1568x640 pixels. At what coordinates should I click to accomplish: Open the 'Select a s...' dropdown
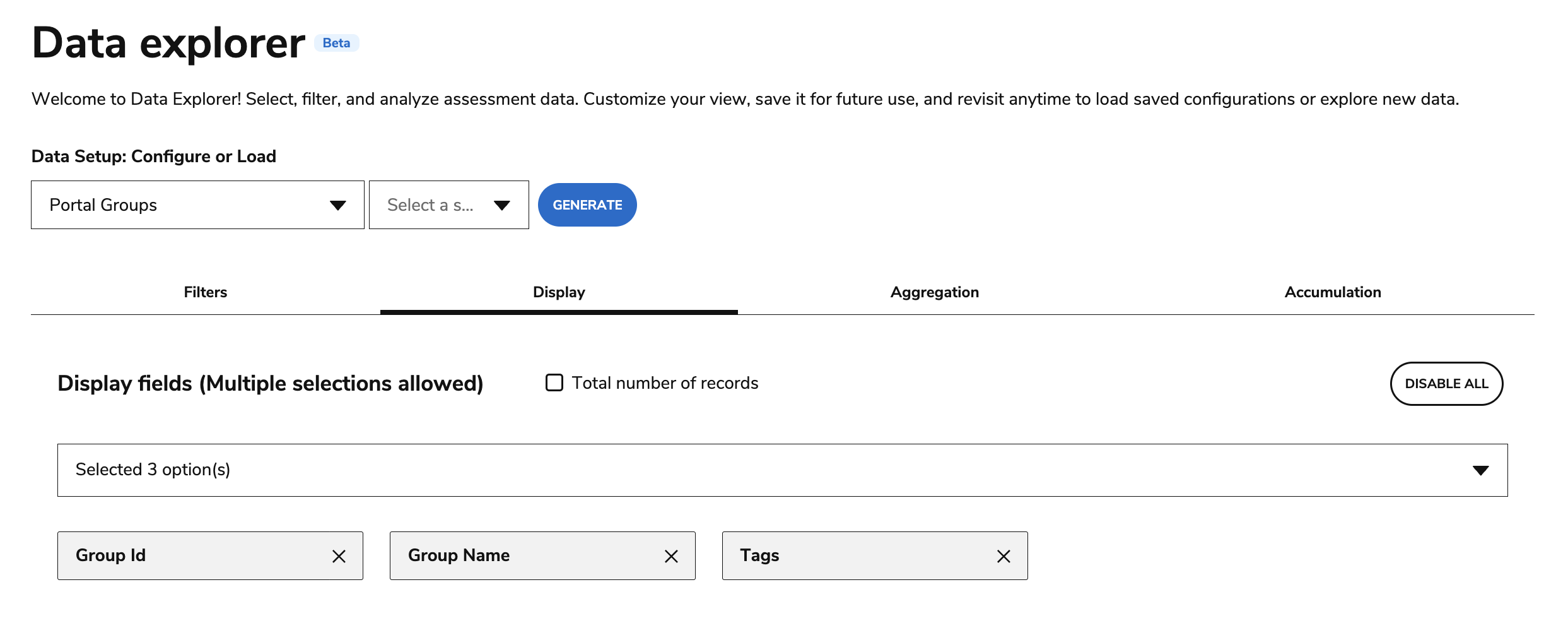tap(449, 204)
